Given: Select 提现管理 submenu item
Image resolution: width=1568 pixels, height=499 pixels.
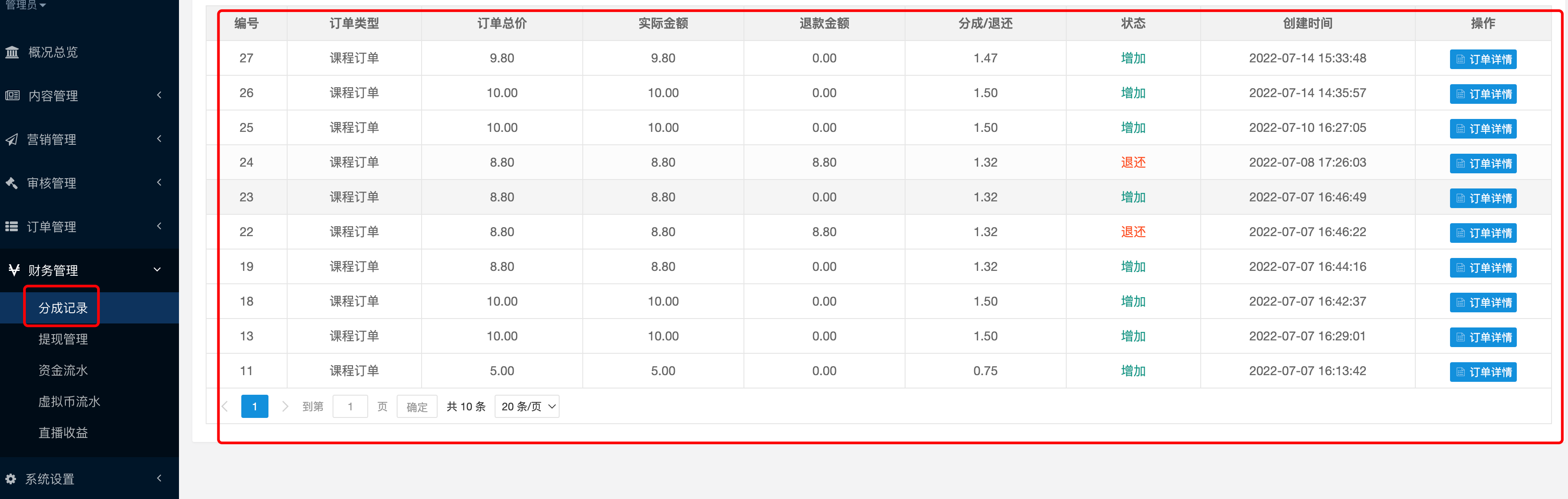Looking at the screenshot, I should coord(63,339).
